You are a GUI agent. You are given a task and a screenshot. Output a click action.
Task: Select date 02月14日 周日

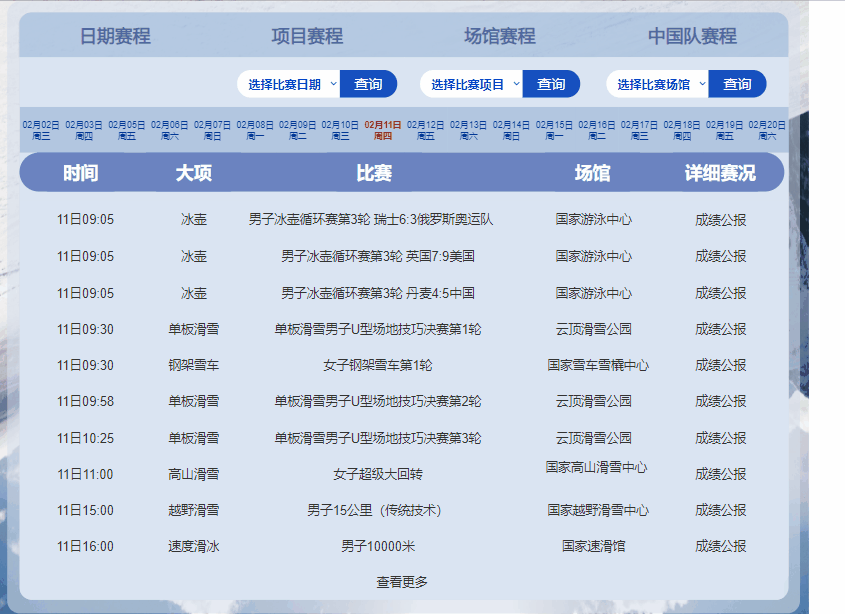pyautogui.click(x=511, y=130)
